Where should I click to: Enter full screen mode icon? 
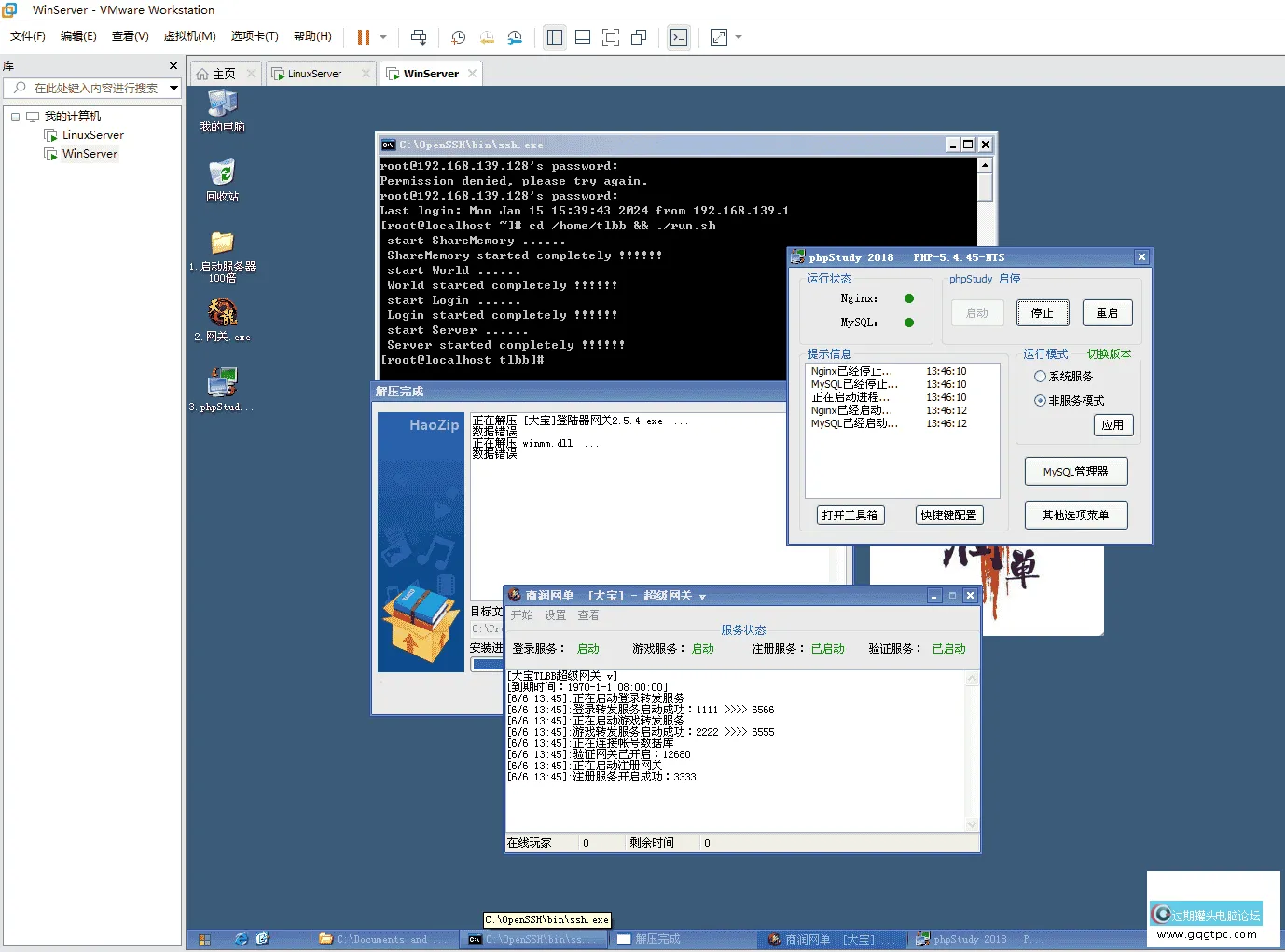tap(611, 37)
